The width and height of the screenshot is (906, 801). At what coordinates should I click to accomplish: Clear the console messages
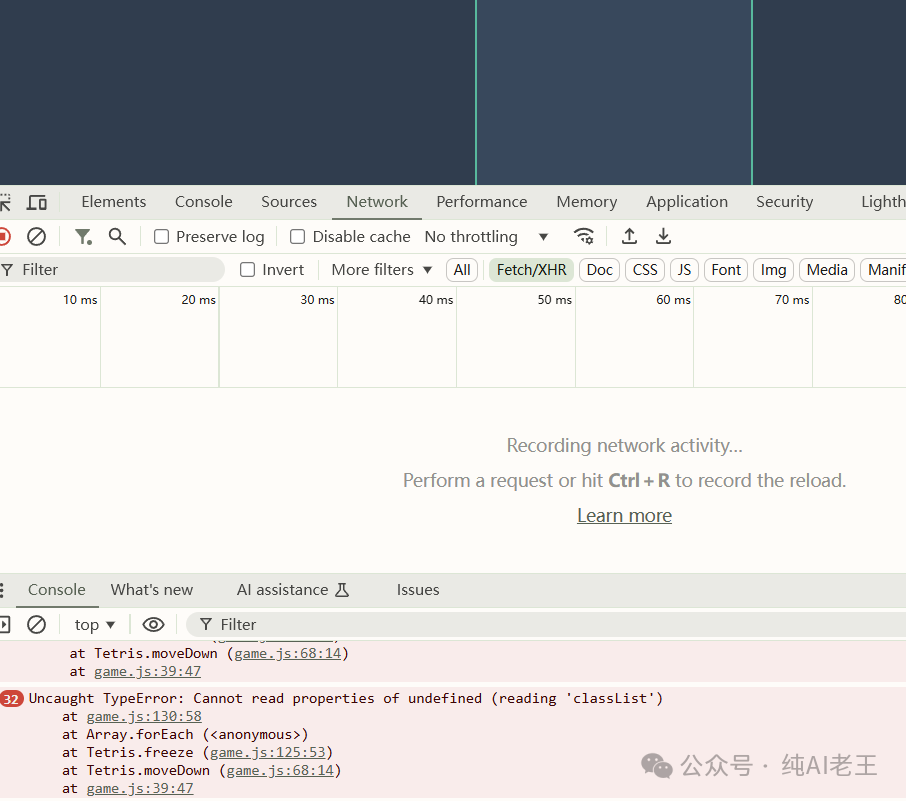pos(36,624)
